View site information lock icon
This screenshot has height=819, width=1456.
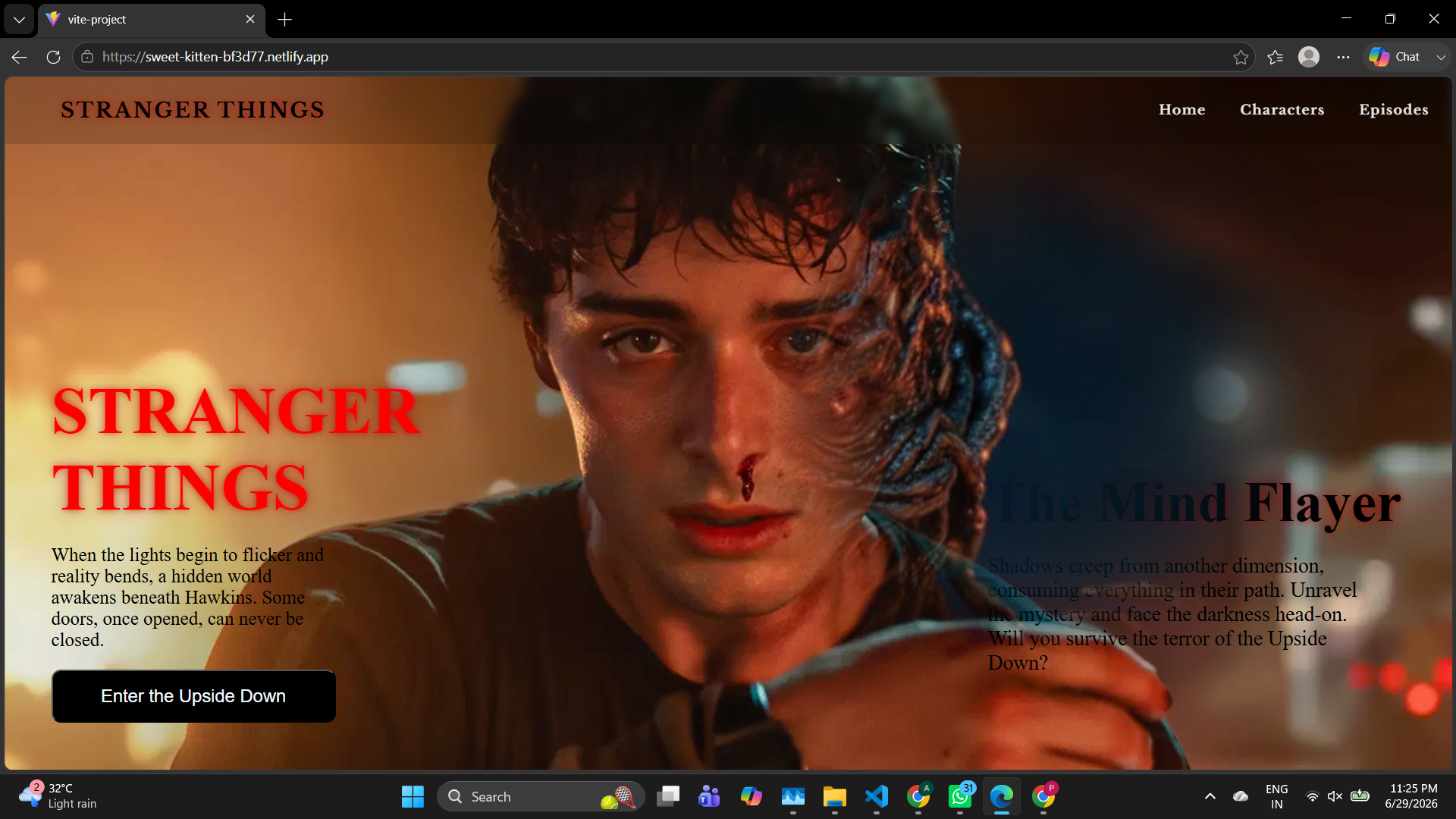(x=87, y=57)
